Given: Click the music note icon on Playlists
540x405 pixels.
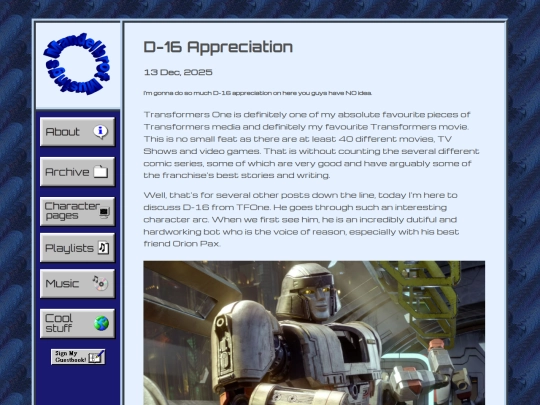Looking at the screenshot, I should pyautogui.click(x=103, y=248).
